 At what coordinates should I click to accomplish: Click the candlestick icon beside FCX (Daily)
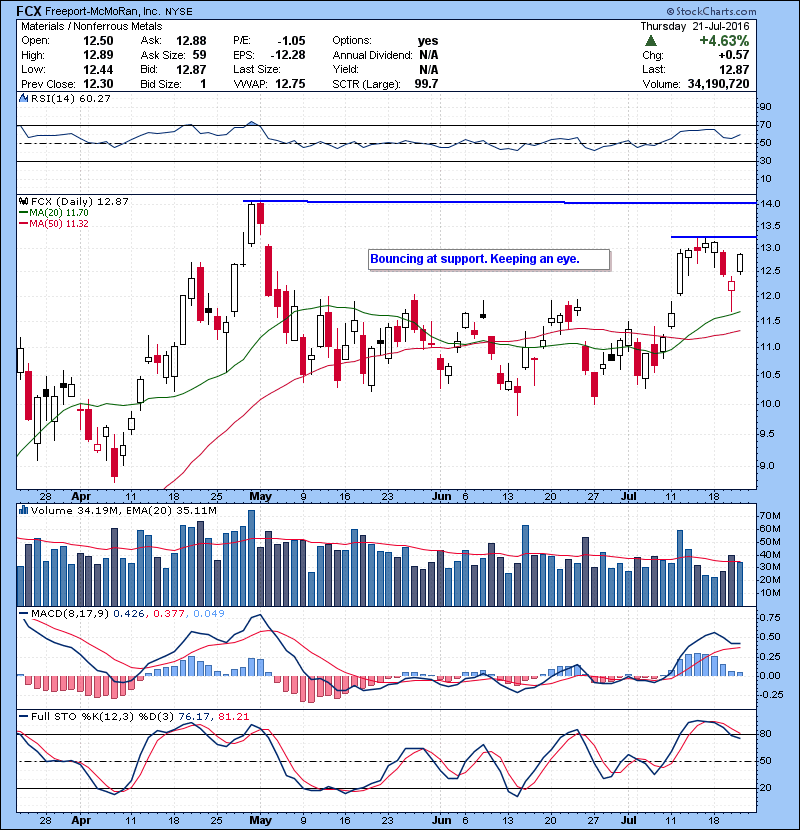(23, 201)
